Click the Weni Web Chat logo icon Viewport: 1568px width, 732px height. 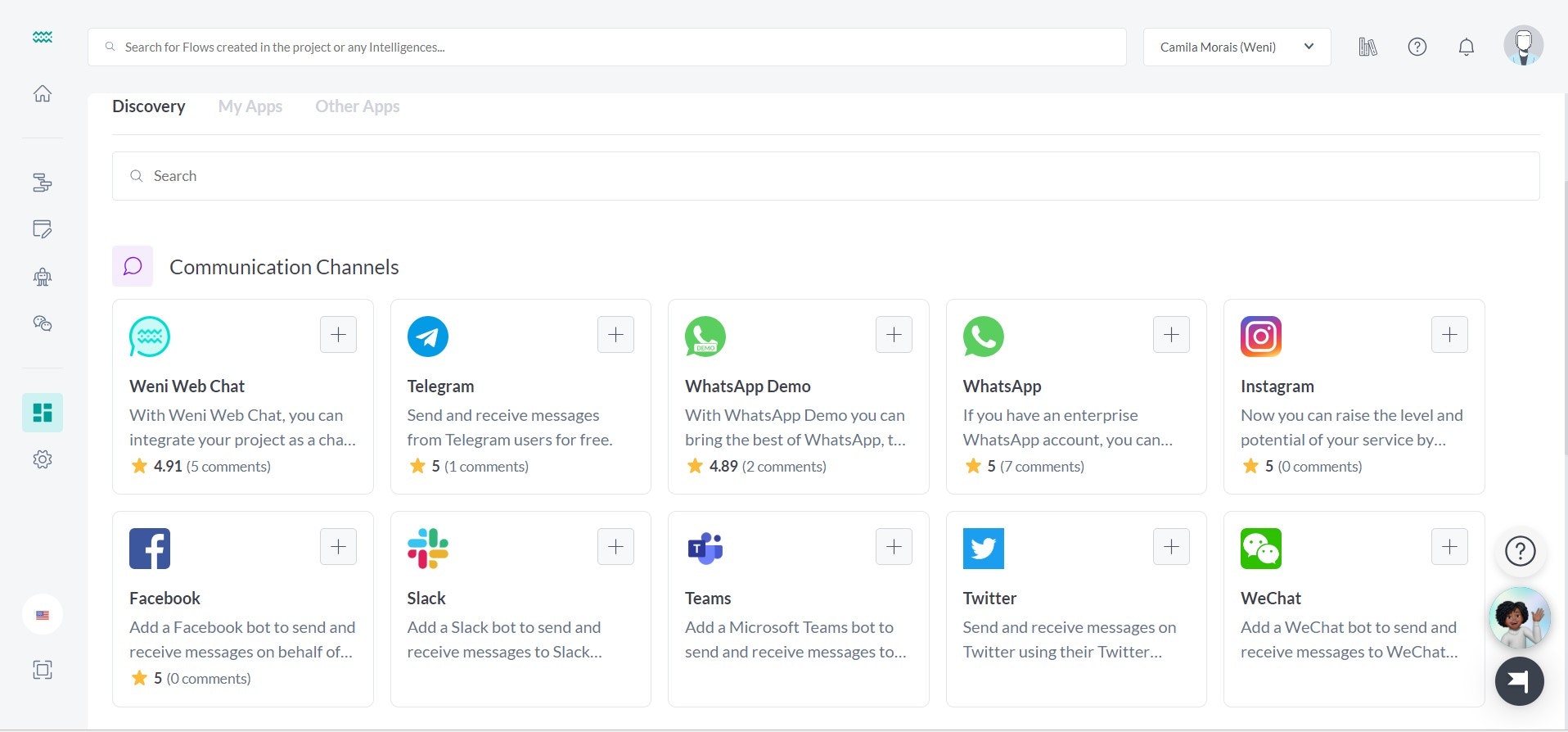[x=150, y=337]
